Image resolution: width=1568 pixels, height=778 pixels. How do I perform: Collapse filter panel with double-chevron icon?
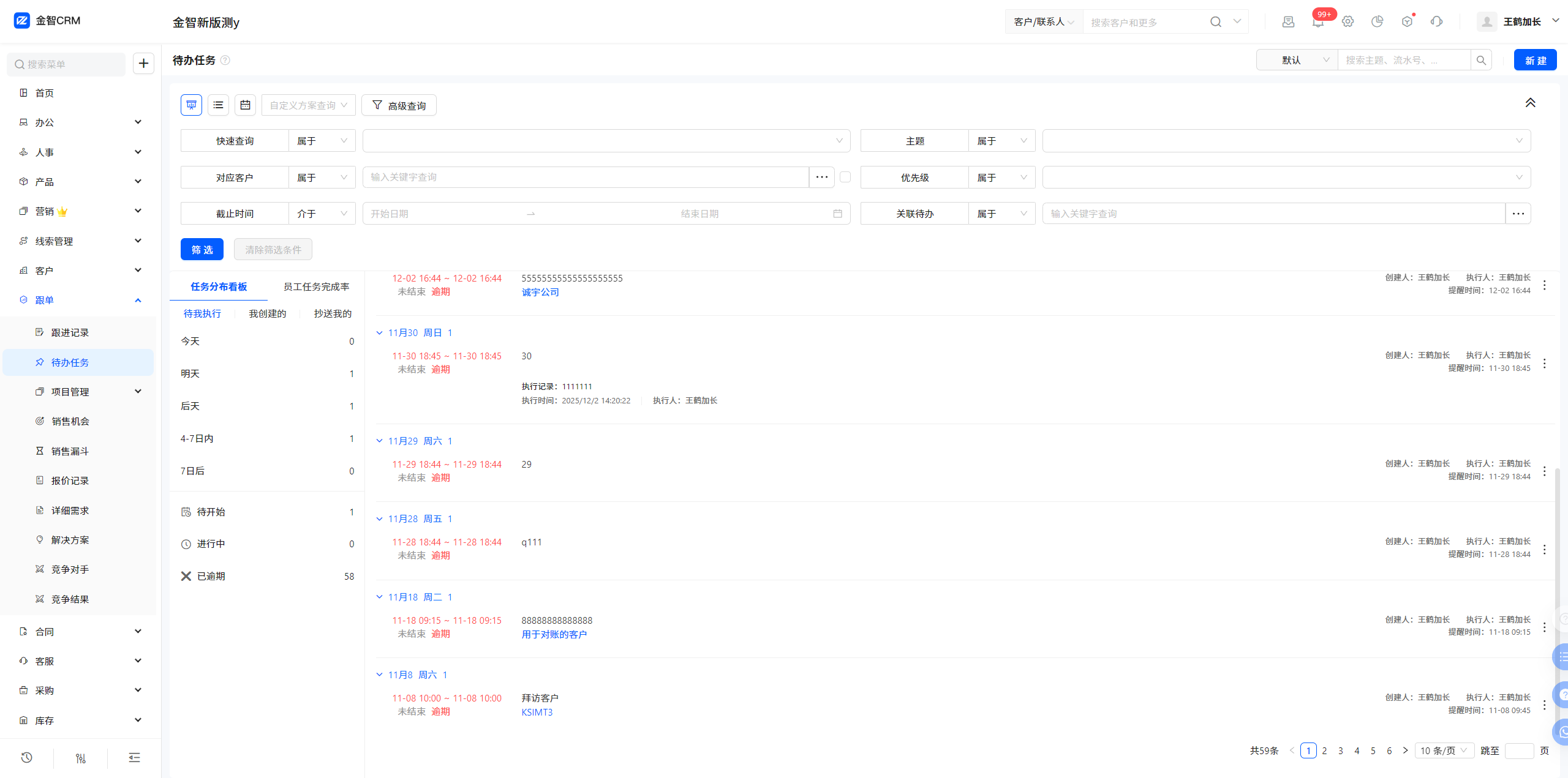click(x=1530, y=103)
